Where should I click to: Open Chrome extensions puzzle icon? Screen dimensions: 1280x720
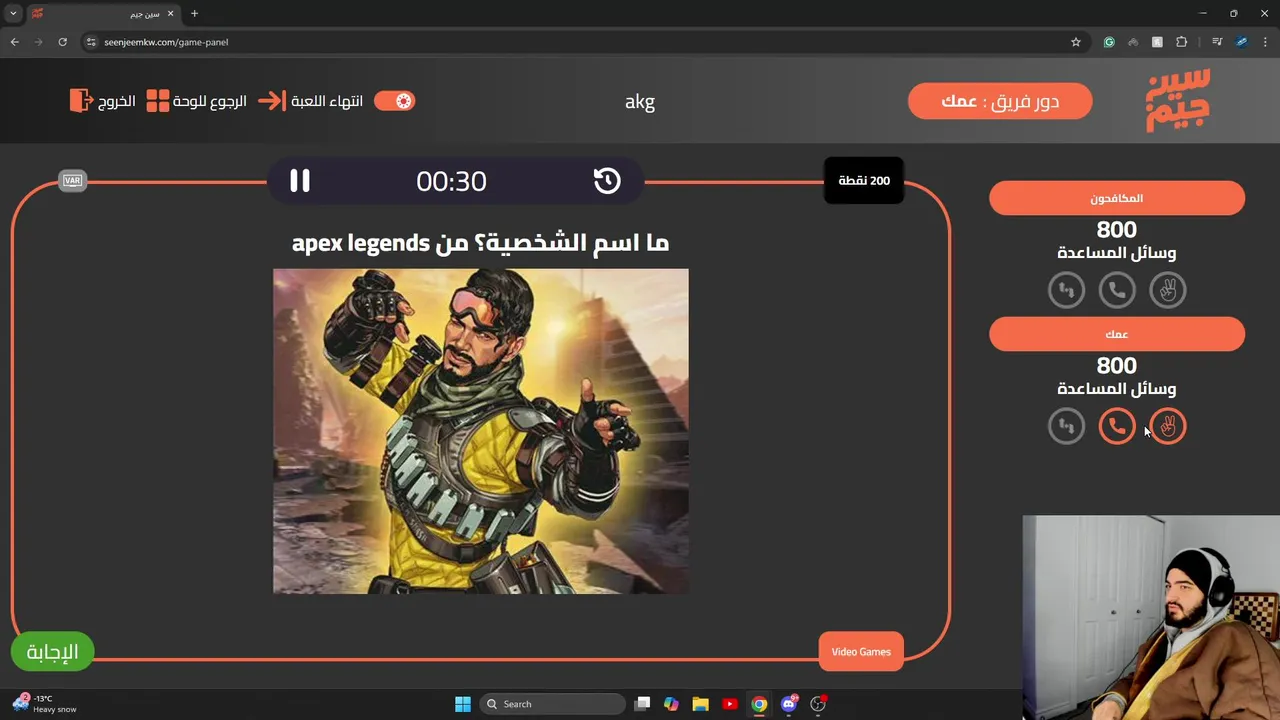coord(1182,42)
